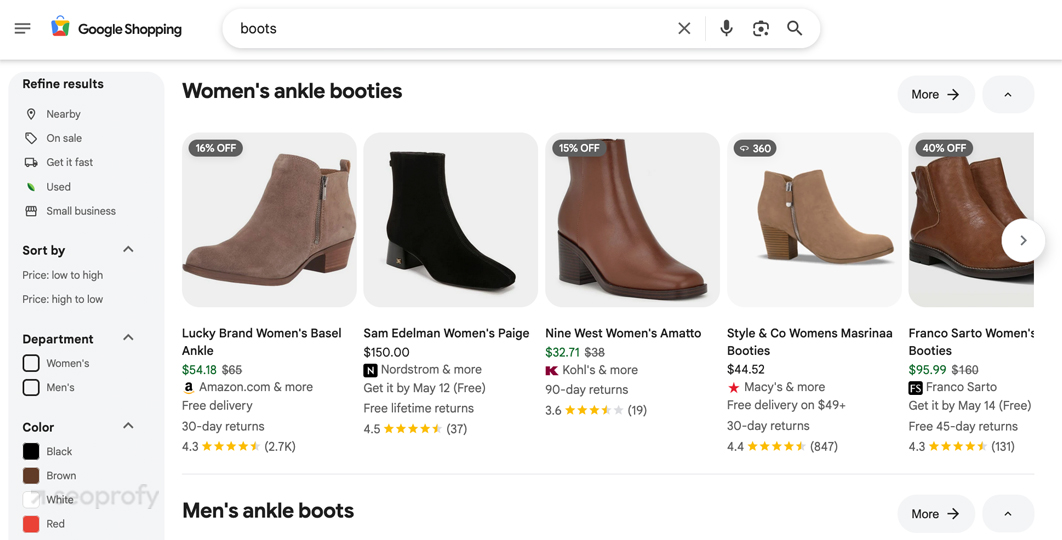
Task: Click the On sale tag icon
Action: tap(30, 138)
